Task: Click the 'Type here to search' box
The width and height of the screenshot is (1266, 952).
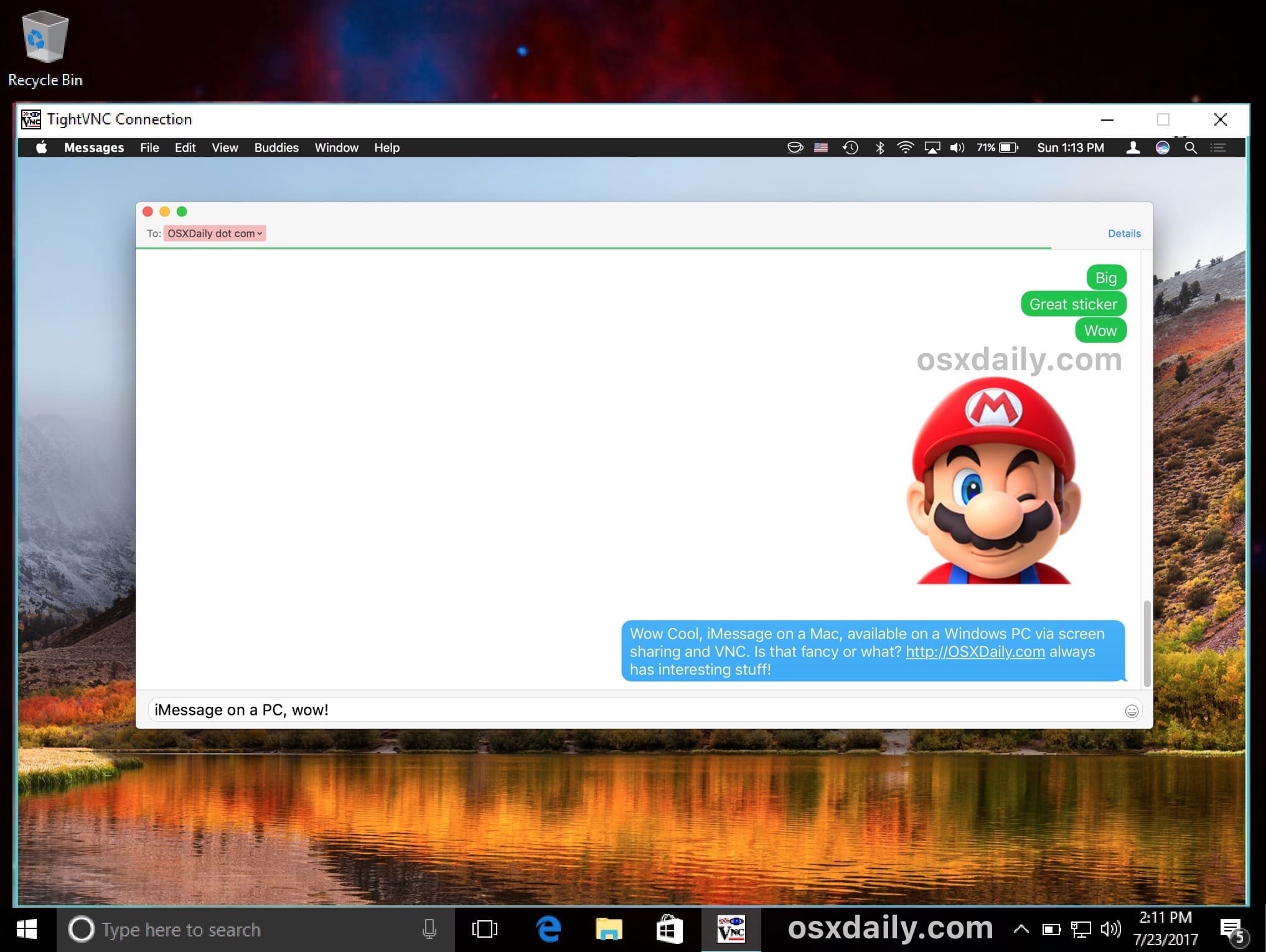Action: coord(255,930)
